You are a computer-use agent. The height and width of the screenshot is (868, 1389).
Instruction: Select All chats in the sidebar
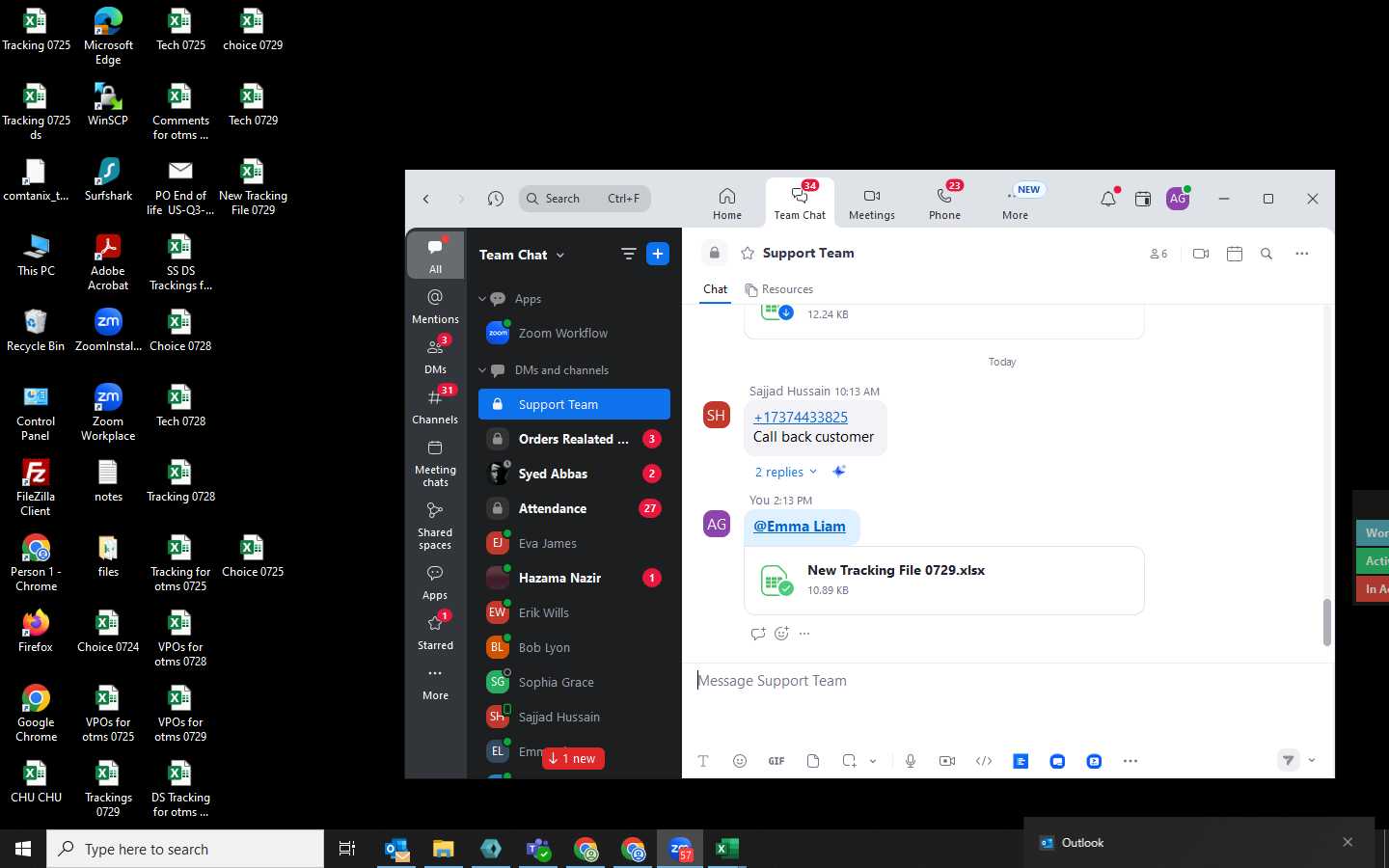(x=435, y=256)
